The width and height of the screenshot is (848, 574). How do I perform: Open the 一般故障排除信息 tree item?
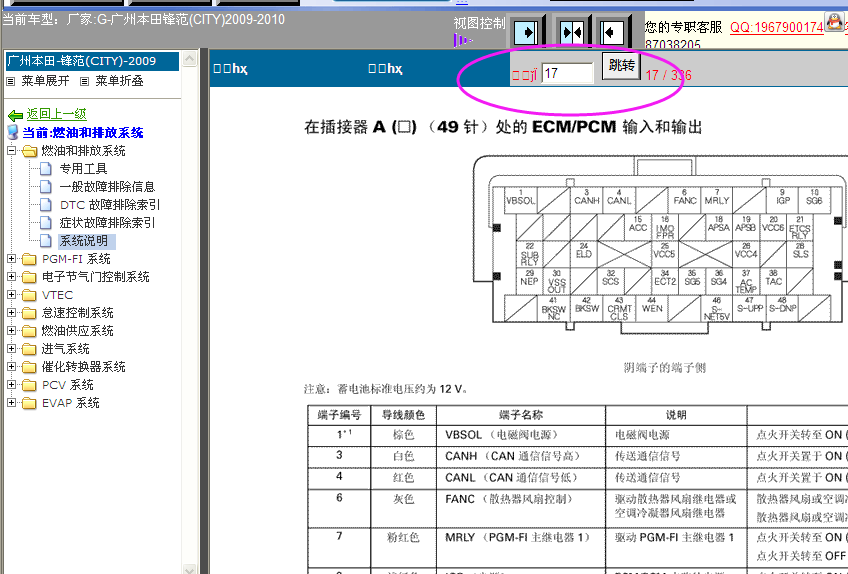click(107, 187)
